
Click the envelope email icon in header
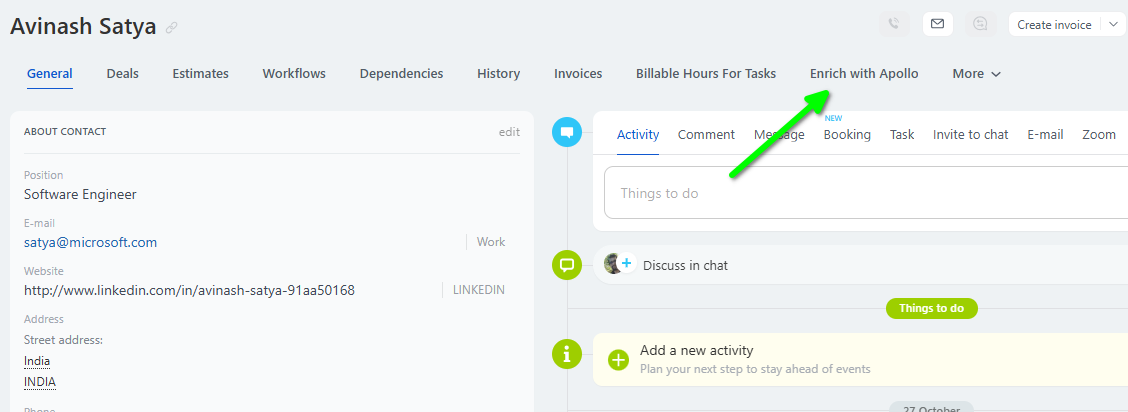coord(937,24)
